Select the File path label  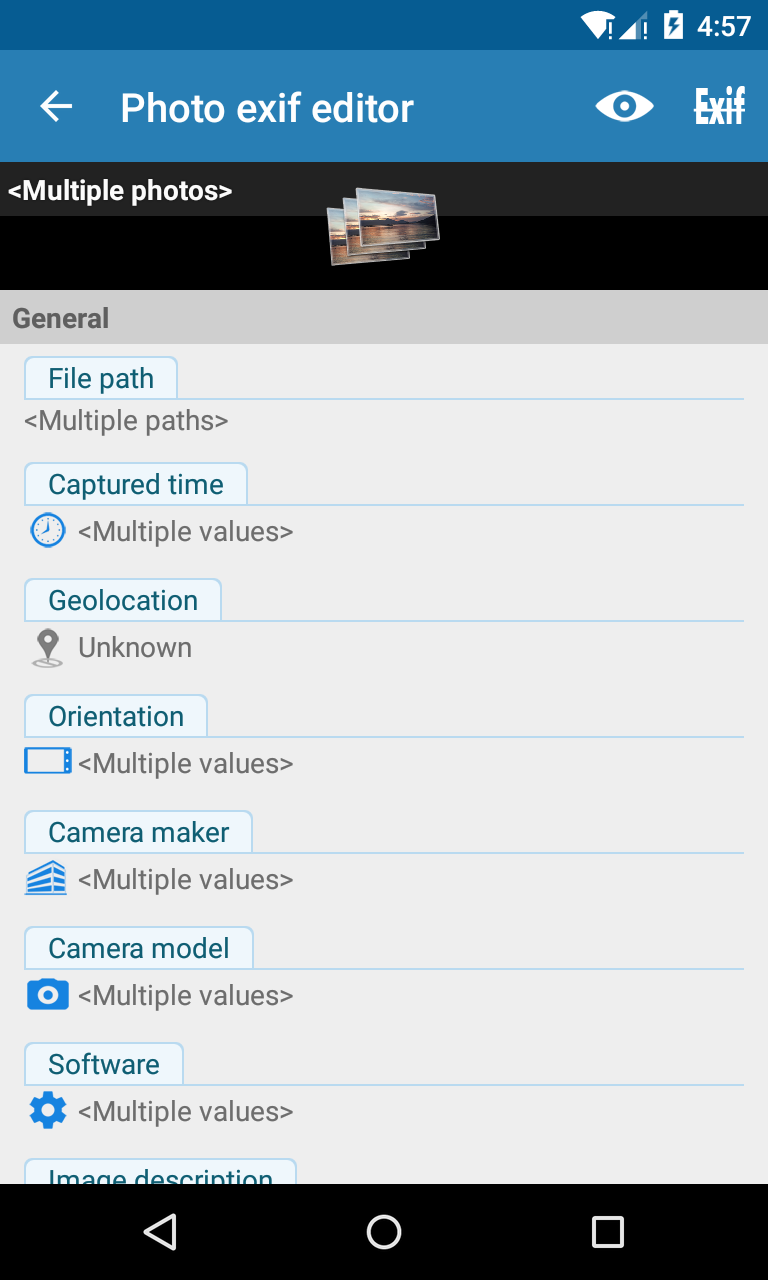pos(101,379)
